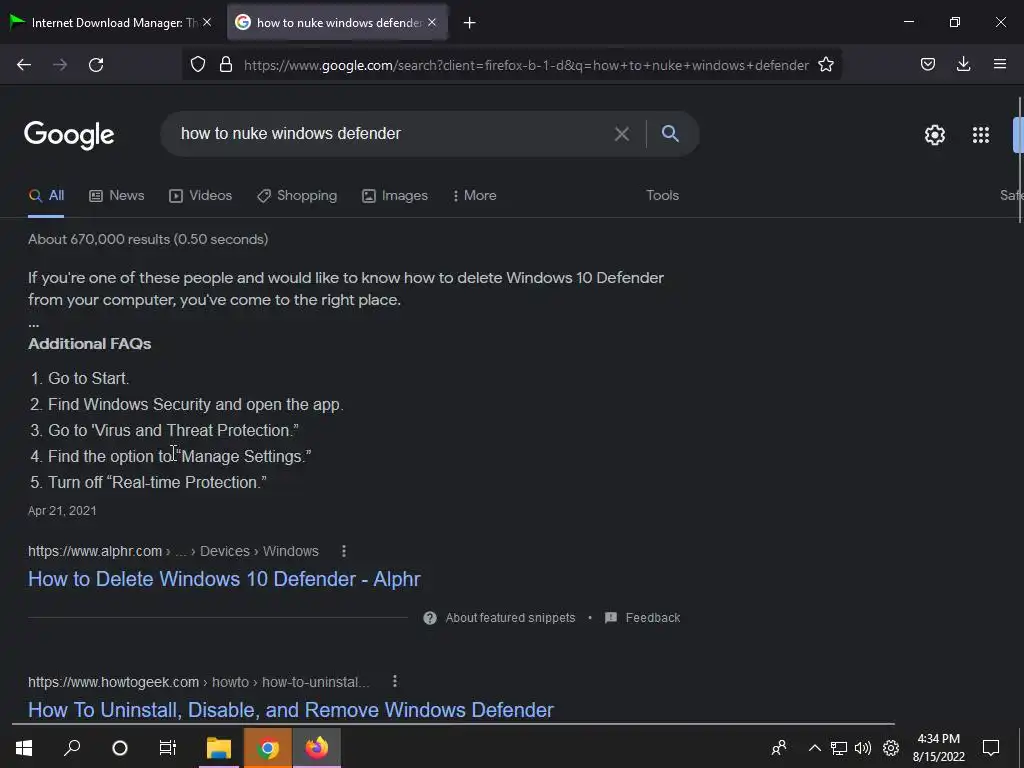Open File Explorer from the taskbar

219,748
